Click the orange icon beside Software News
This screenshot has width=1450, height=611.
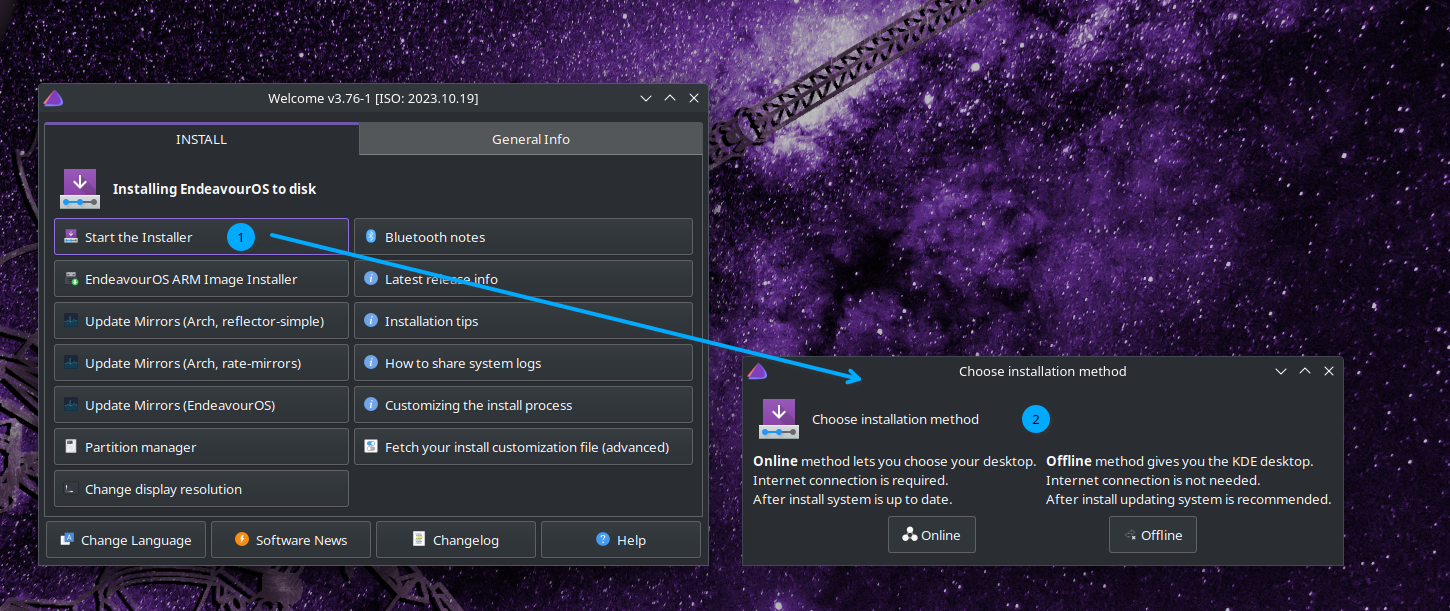241,539
